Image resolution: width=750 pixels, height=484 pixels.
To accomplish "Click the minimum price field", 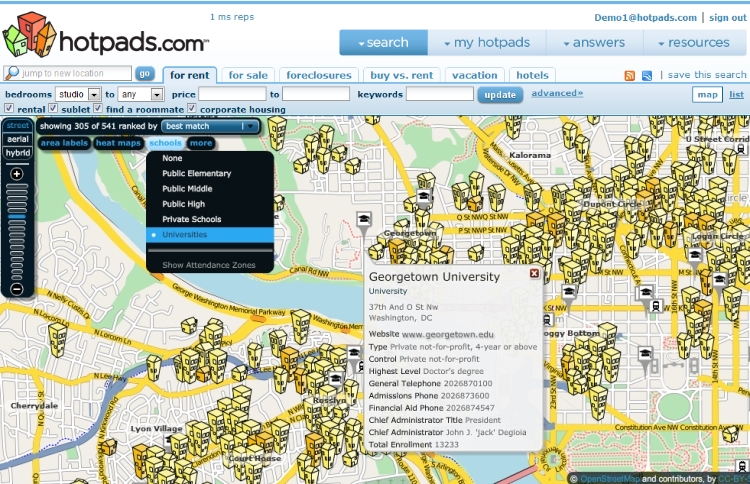I will pos(232,94).
